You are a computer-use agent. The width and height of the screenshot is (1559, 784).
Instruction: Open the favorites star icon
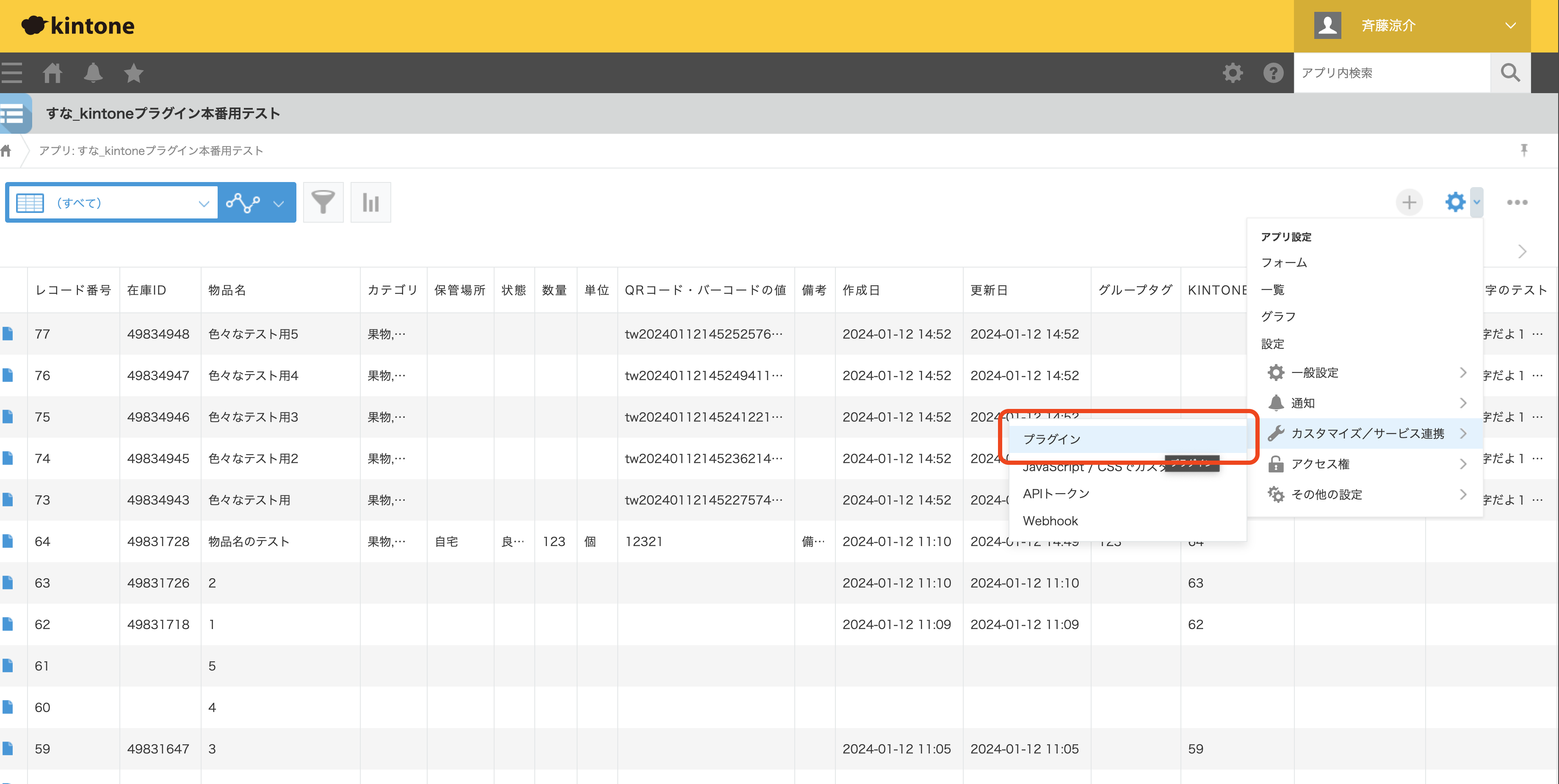pos(134,73)
